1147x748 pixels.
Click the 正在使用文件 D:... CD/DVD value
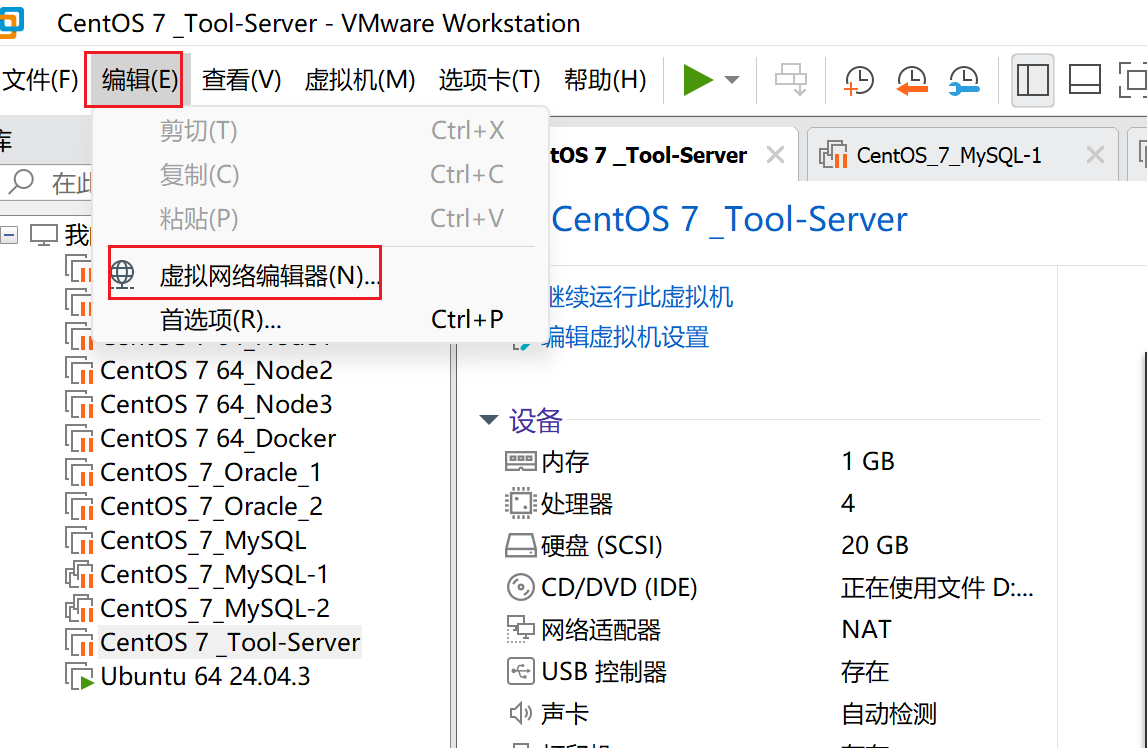click(937, 587)
